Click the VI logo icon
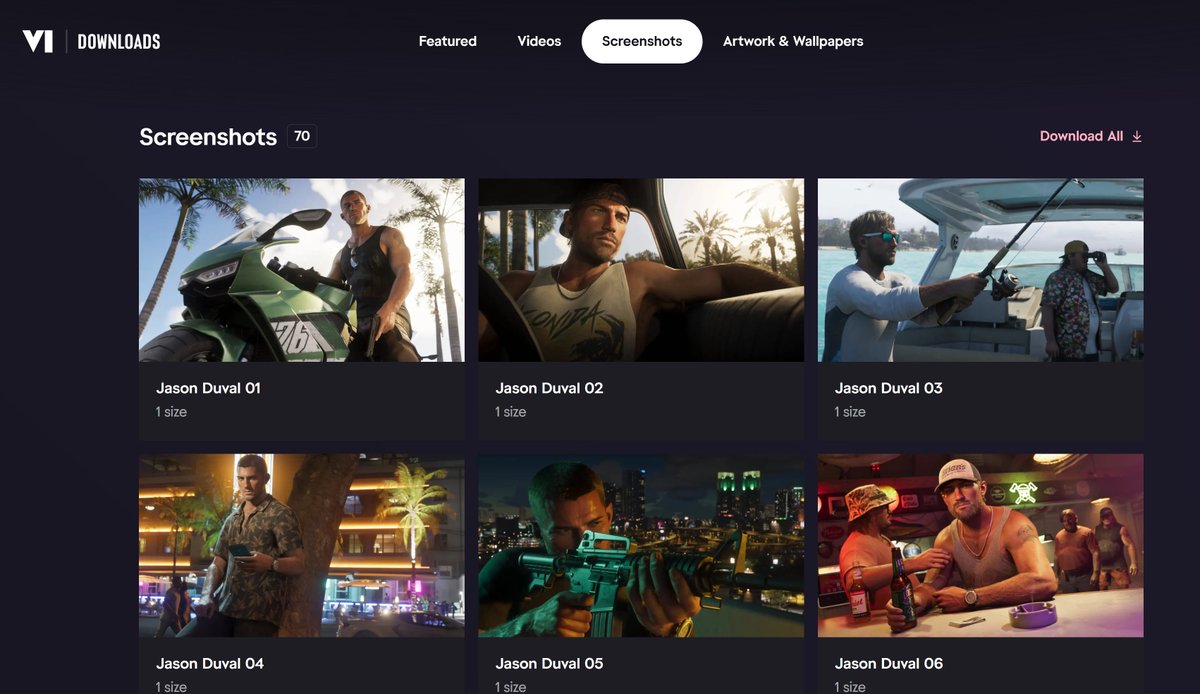The width and height of the screenshot is (1200, 694). (x=38, y=41)
